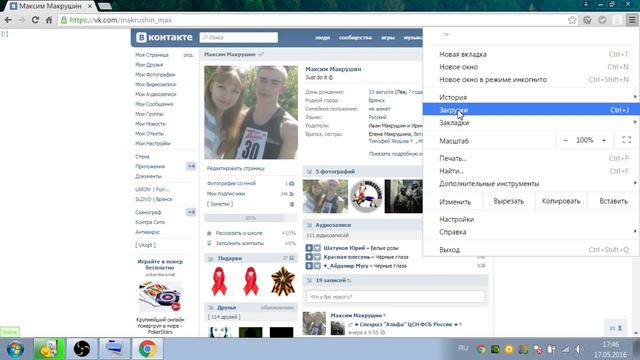Viewport: 640px width, 360px height.
Task: Expand the История submenu
Action: (531, 97)
